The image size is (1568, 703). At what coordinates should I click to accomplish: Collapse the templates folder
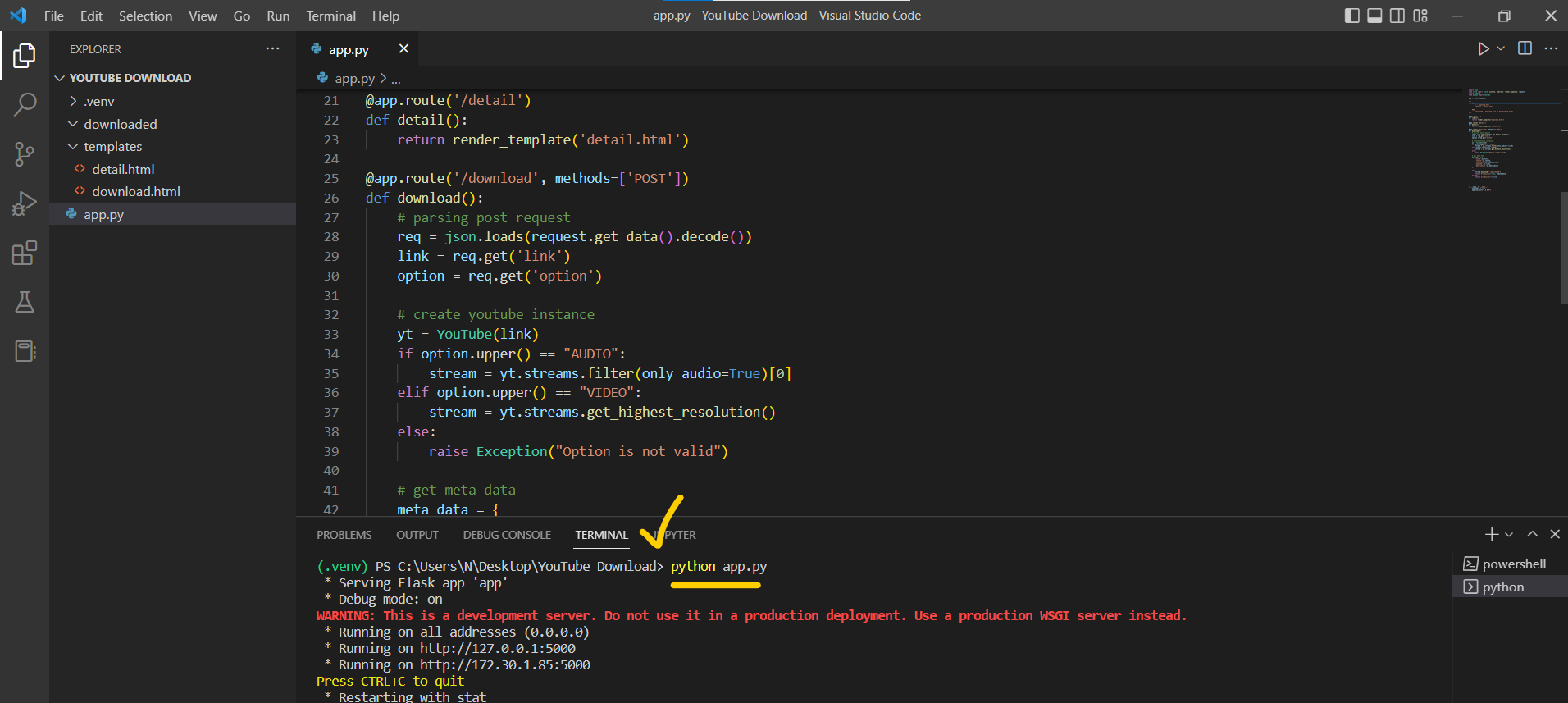[172, 146]
